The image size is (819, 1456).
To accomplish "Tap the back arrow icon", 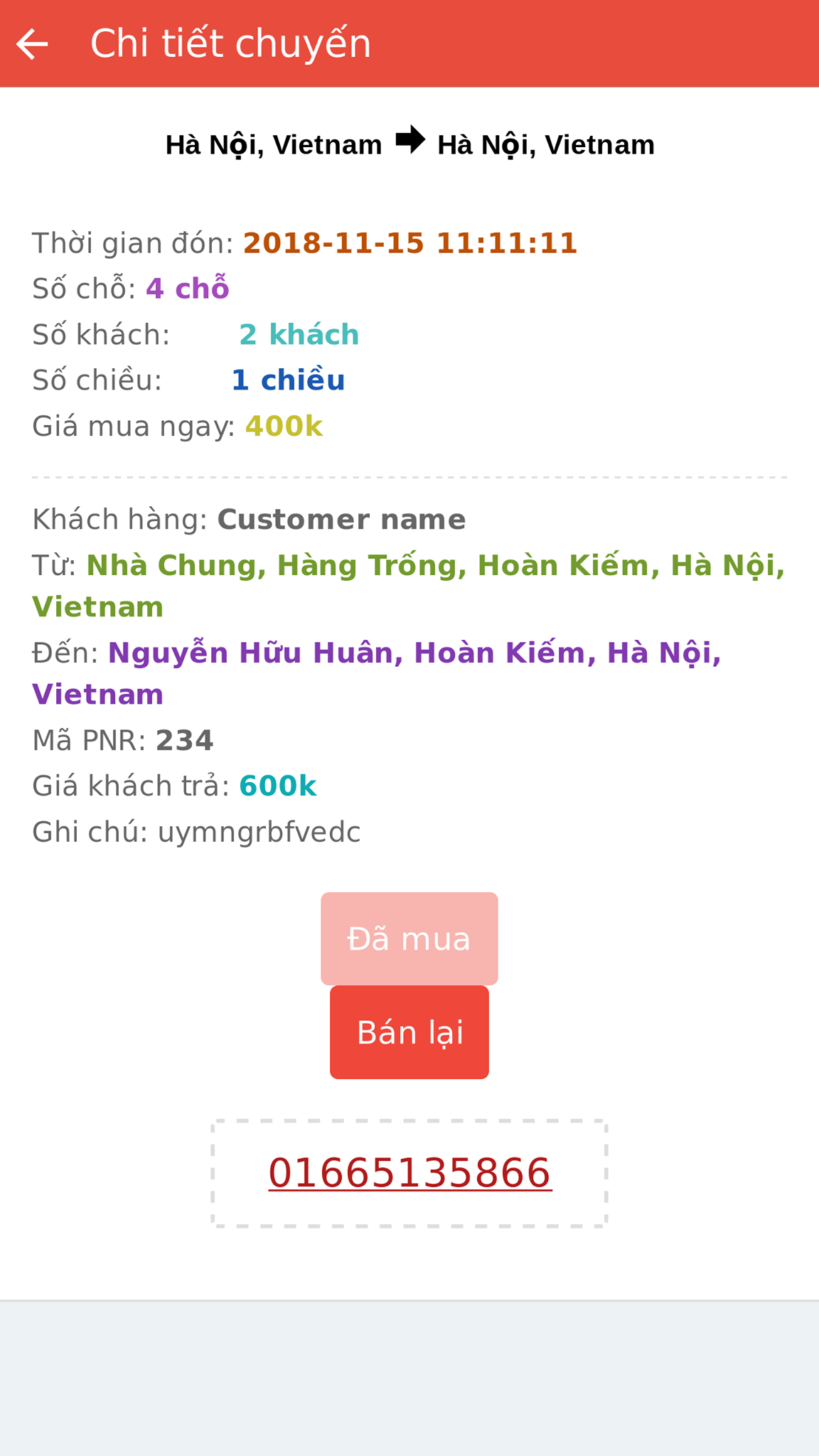I will click(x=32, y=44).
